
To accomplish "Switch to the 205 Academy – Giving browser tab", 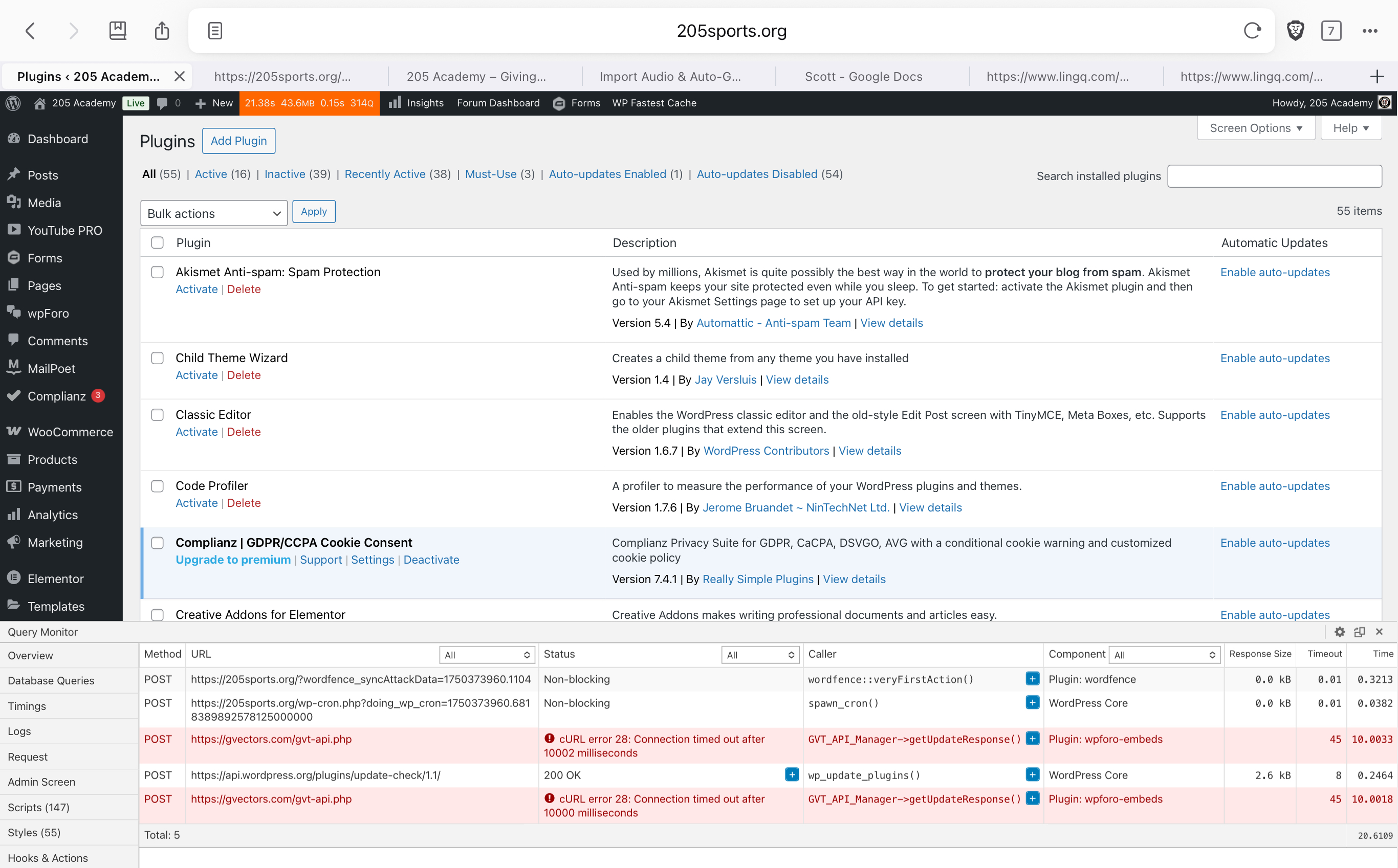I will pos(476,76).
